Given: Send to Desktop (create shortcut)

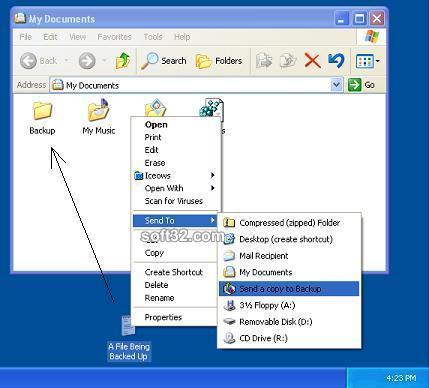Looking at the screenshot, I should (x=289, y=239).
